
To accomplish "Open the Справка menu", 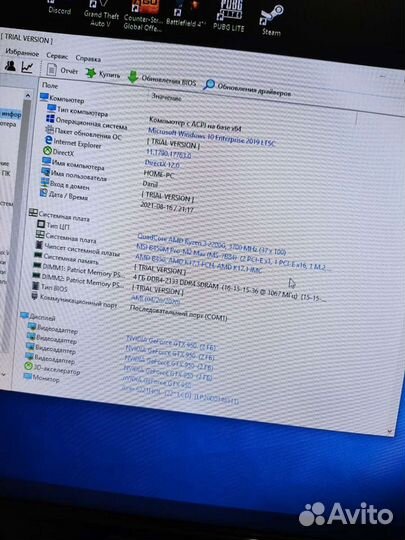I will [x=88, y=58].
